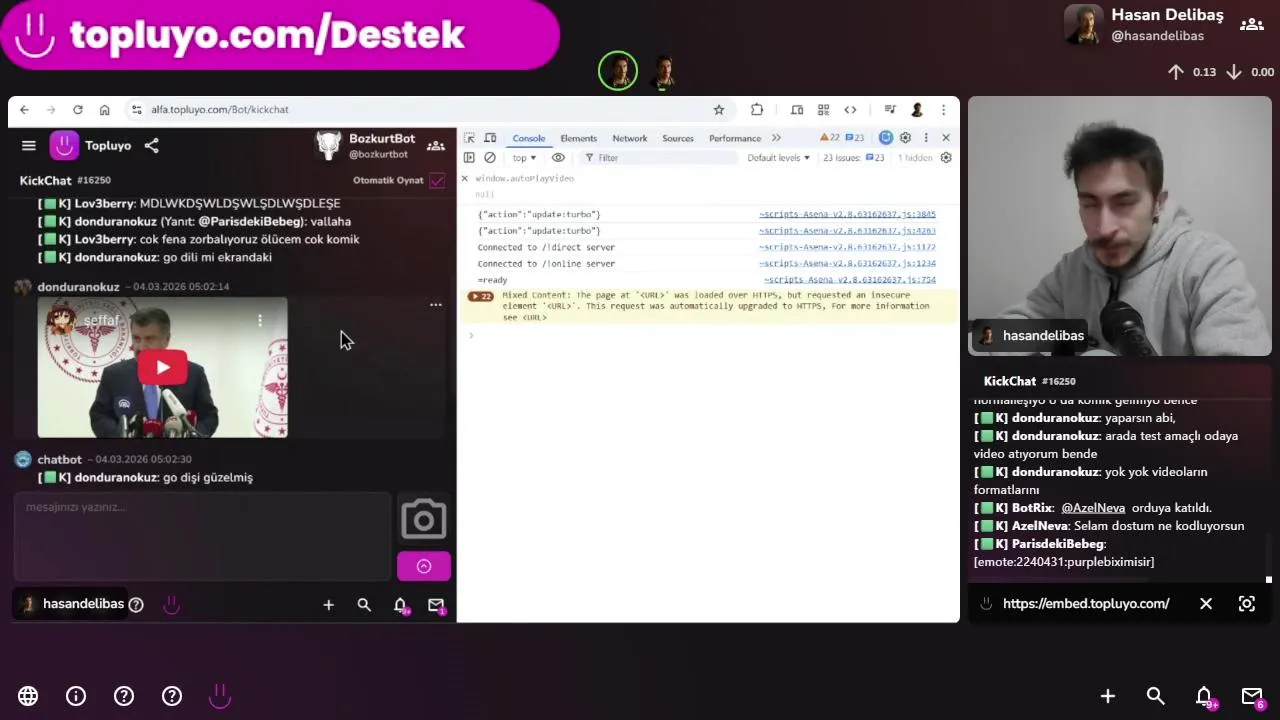1280x720 pixels.
Task: Open DevTools settings gear
Action: point(905,138)
